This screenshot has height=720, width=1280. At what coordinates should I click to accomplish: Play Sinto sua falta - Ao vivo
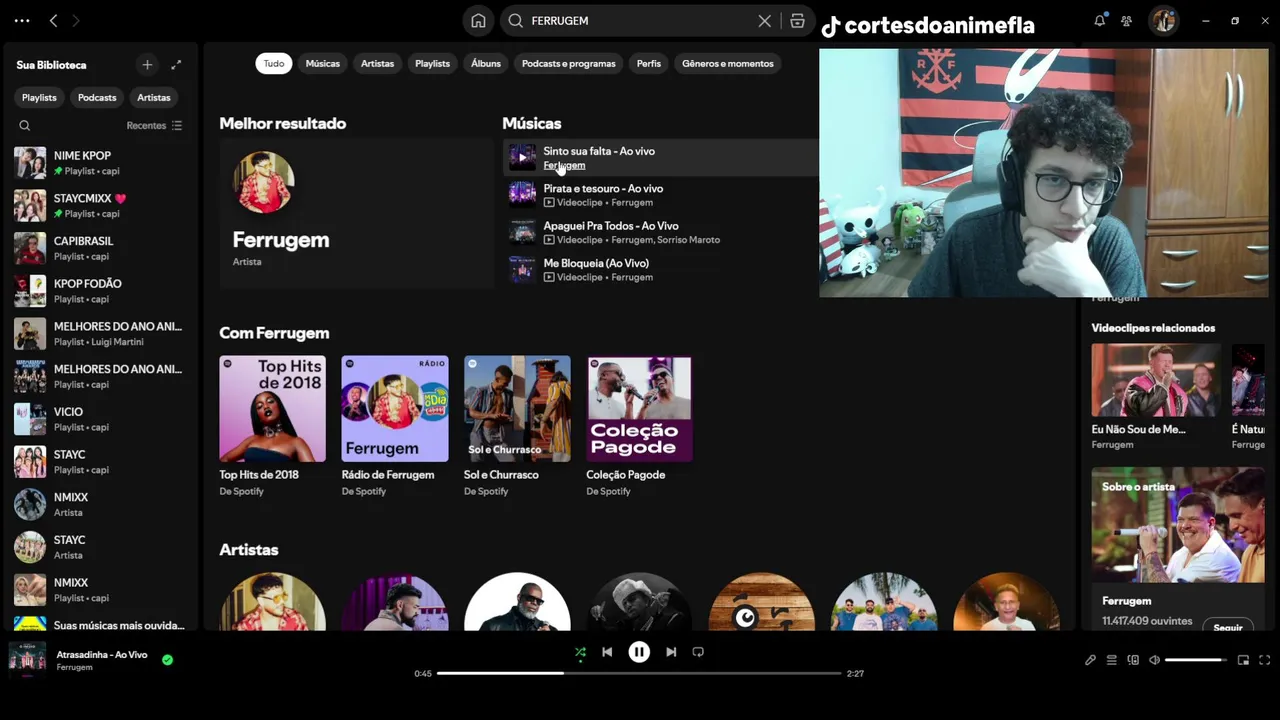pos(522,158)
